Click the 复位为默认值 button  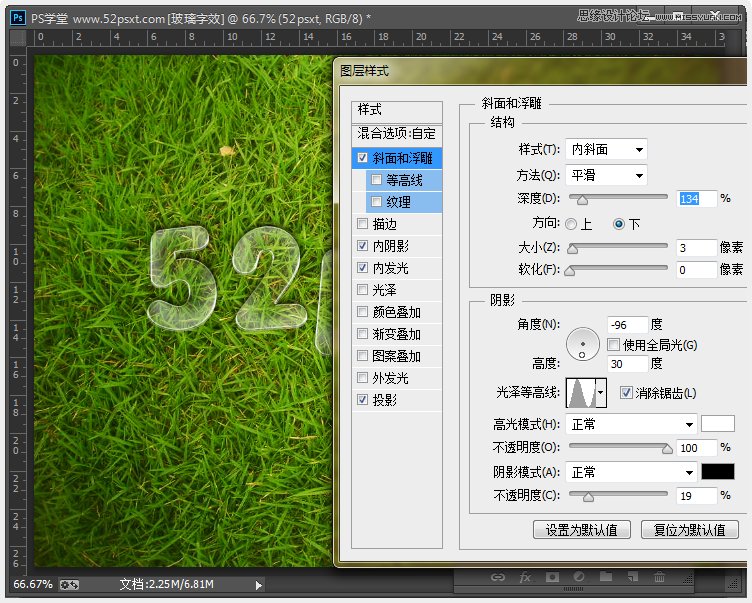pos(689,530)
